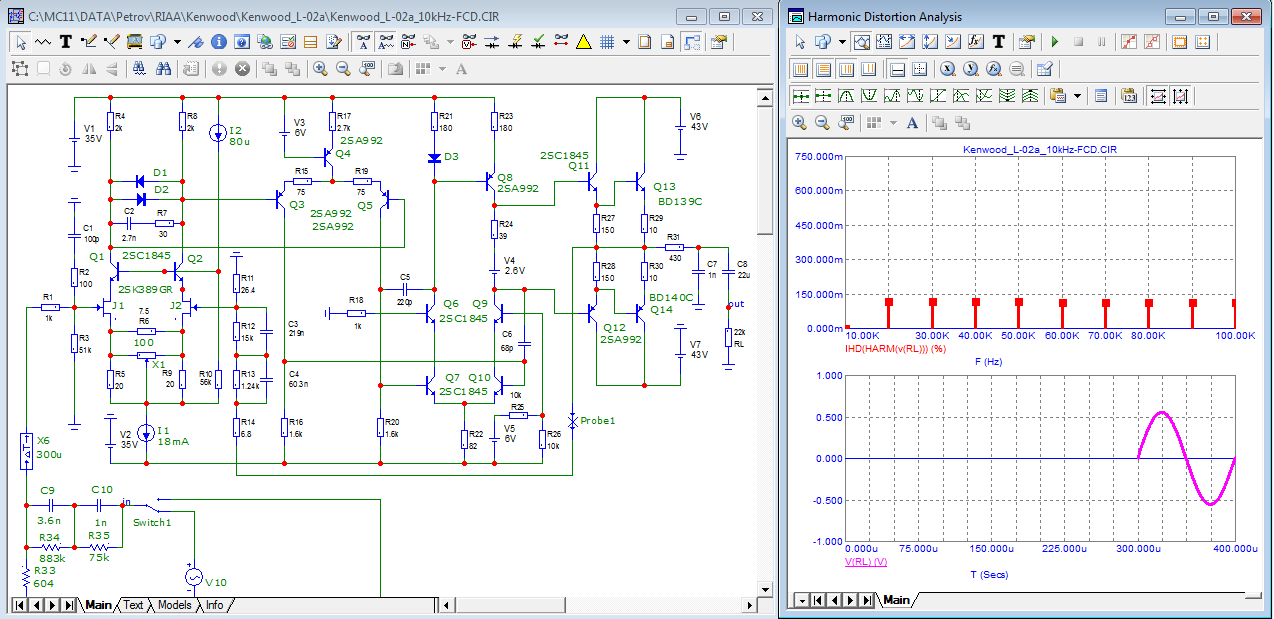Open the Text tab in schematic
Screen dimensions: 1274x619
click(134, 605)
